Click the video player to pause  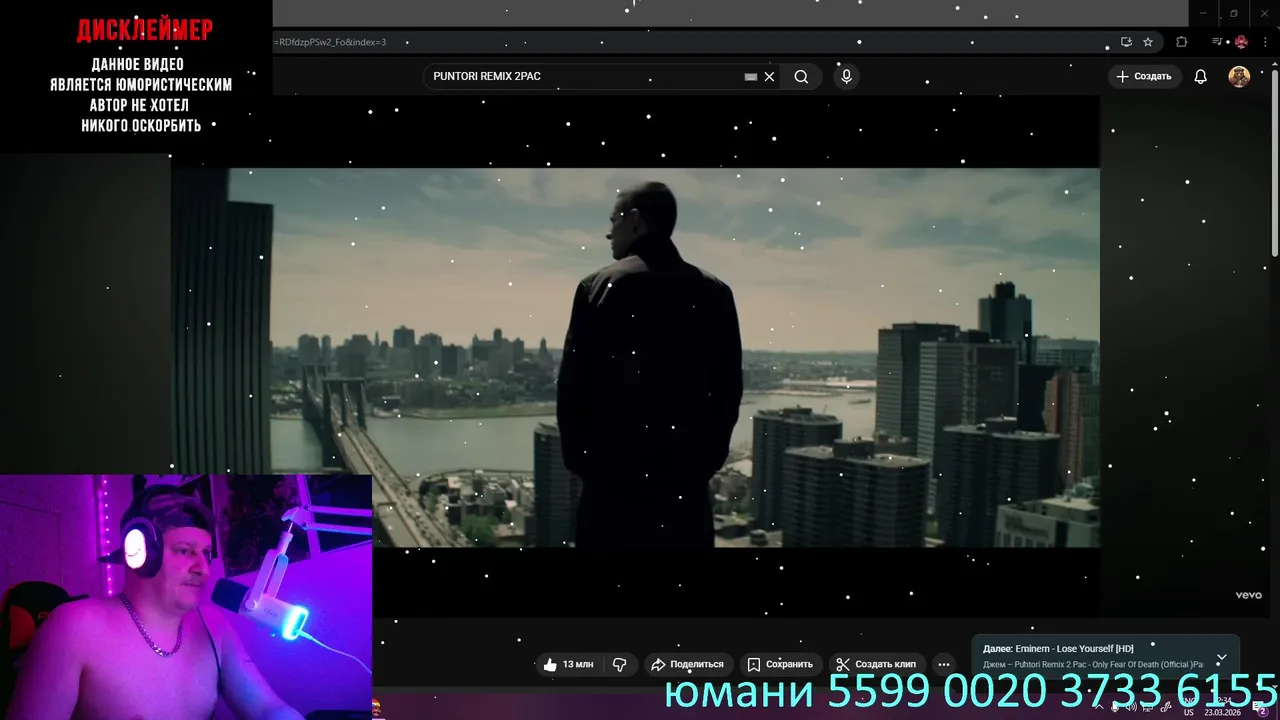point(635,357)
